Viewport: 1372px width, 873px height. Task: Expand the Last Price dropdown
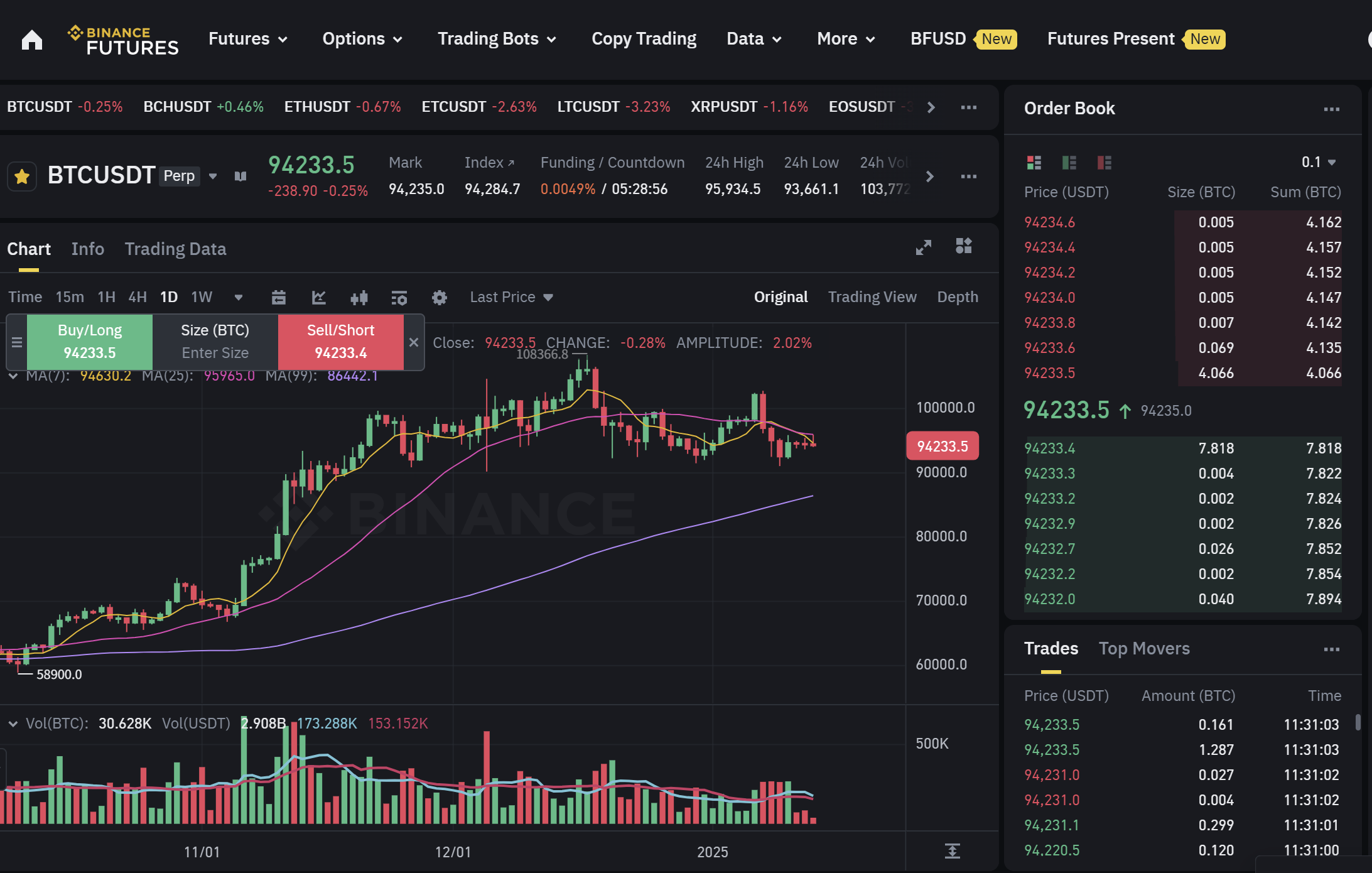pyautogui.click(x=511, y=297)
